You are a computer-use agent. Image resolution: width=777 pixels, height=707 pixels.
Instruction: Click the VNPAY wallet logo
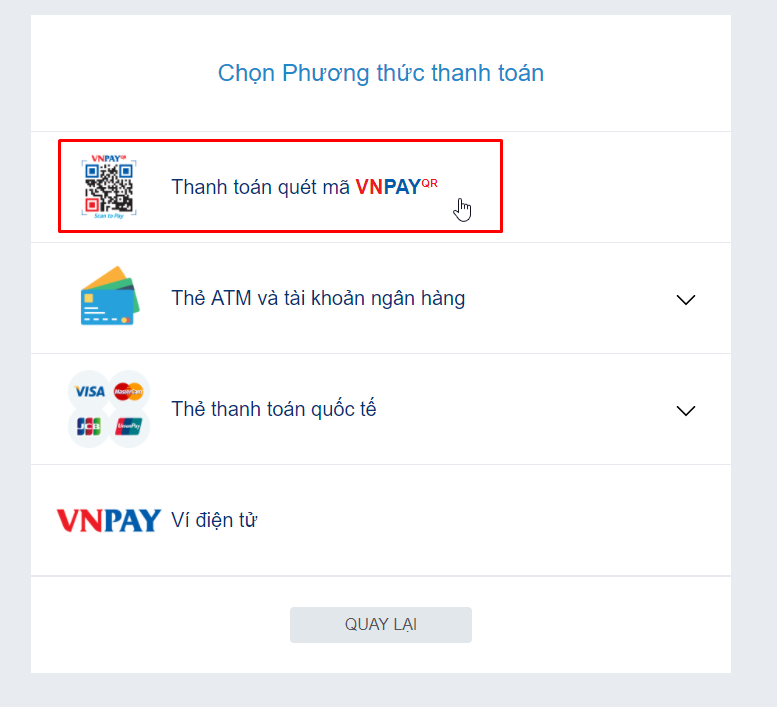(109, 520)
